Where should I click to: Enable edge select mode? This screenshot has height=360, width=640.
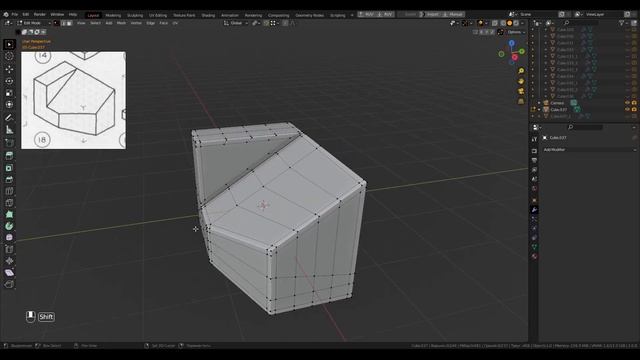coord(63,23)
